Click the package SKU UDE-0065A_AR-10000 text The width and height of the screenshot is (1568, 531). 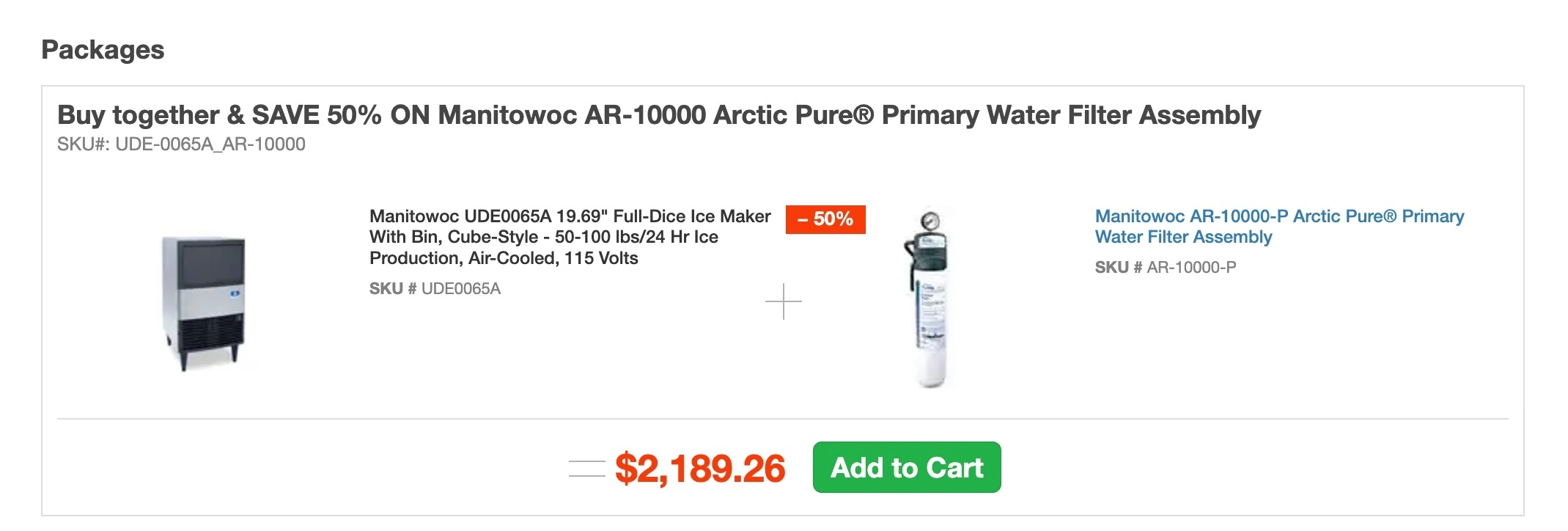point(181,144)
